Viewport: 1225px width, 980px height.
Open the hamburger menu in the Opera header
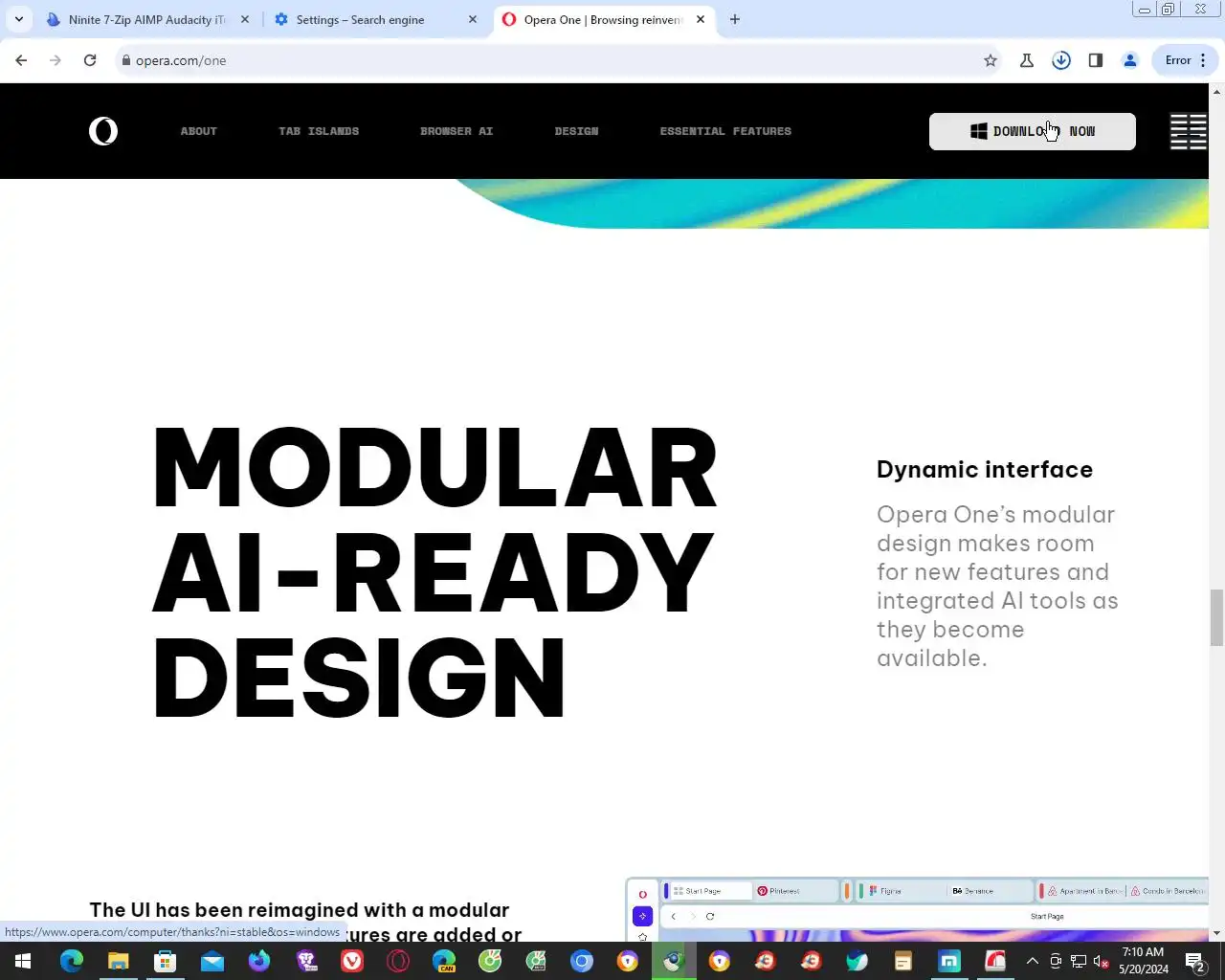click(1188, 131)
